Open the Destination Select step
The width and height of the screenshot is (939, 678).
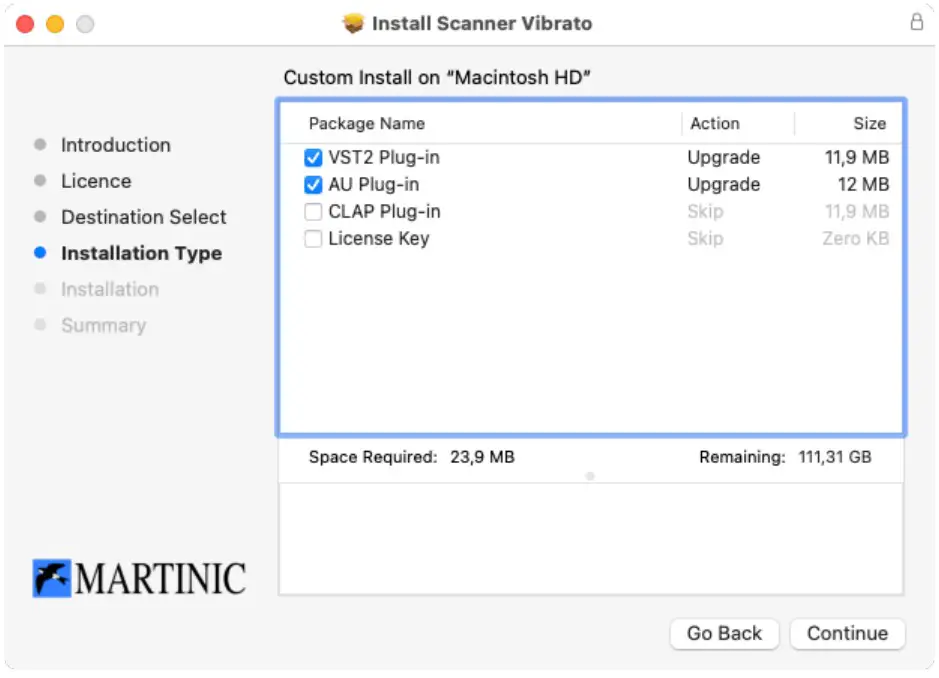143,217
